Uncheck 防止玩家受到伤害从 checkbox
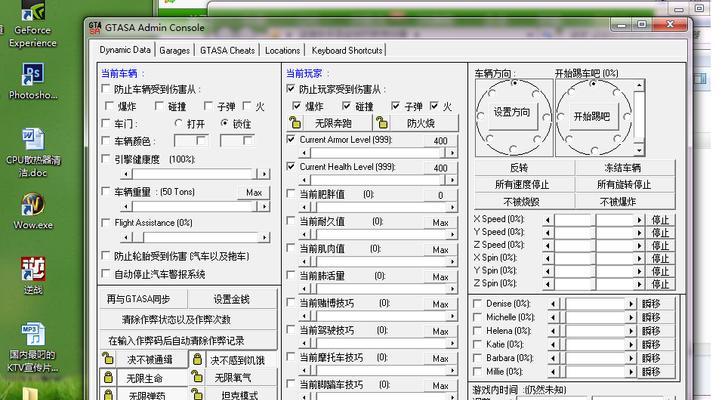This screenshot has width=725, height=400. pos(291,88)
